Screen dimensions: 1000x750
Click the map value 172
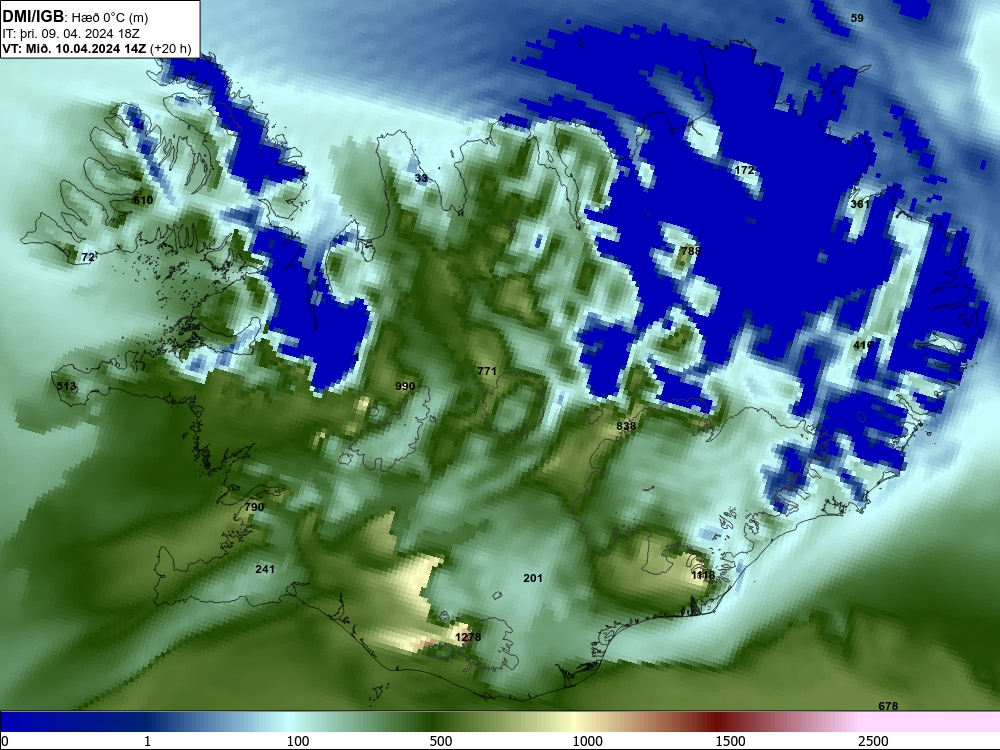tap(744, 170)
